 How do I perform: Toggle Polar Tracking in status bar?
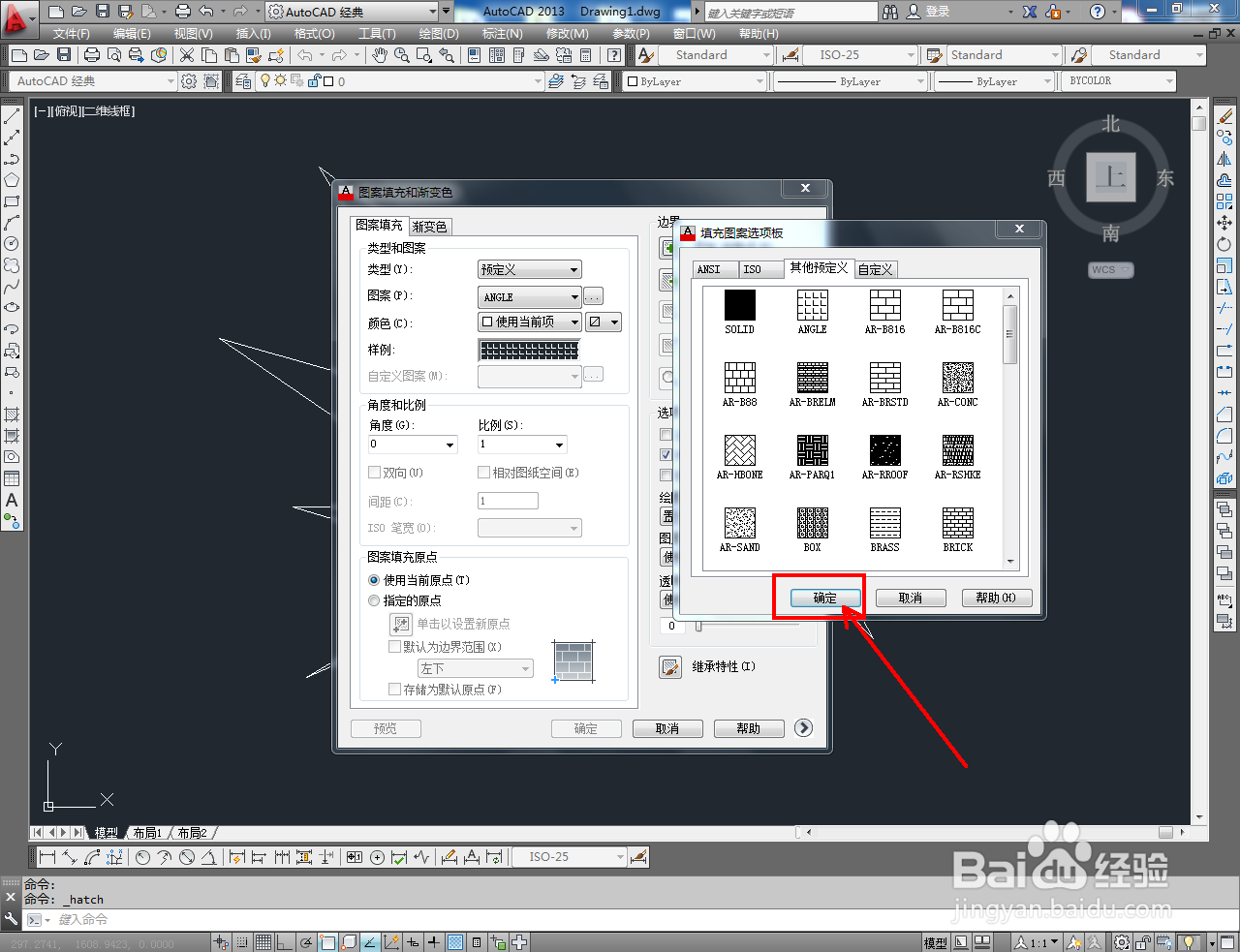[x=306, y=942]
